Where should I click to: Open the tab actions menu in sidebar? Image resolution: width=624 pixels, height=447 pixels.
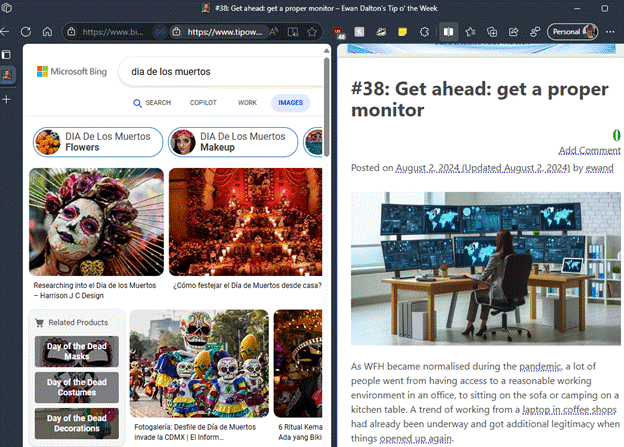pyautogui.click(x=6, y=55)
